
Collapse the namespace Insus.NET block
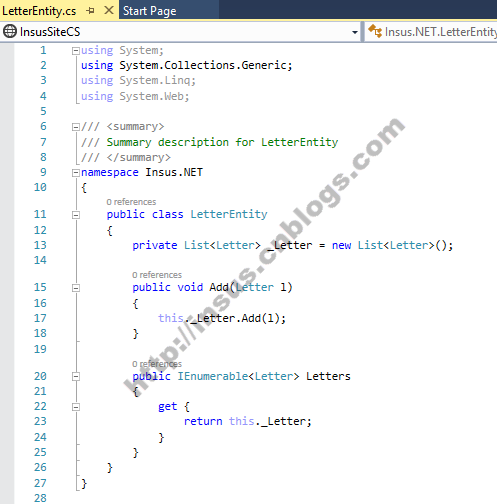pyautogui.click(x=76, y=173)
